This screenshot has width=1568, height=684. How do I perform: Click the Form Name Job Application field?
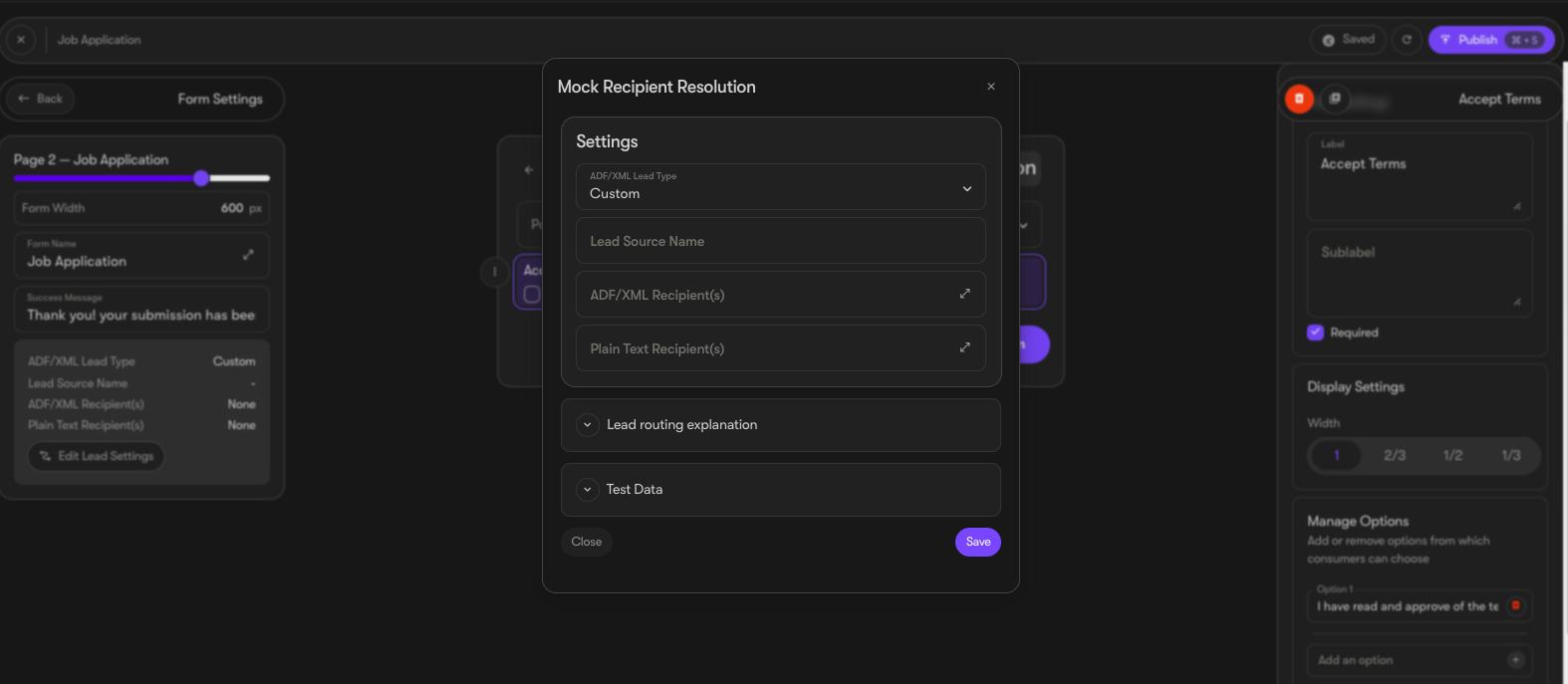click(x=141, y=255)
